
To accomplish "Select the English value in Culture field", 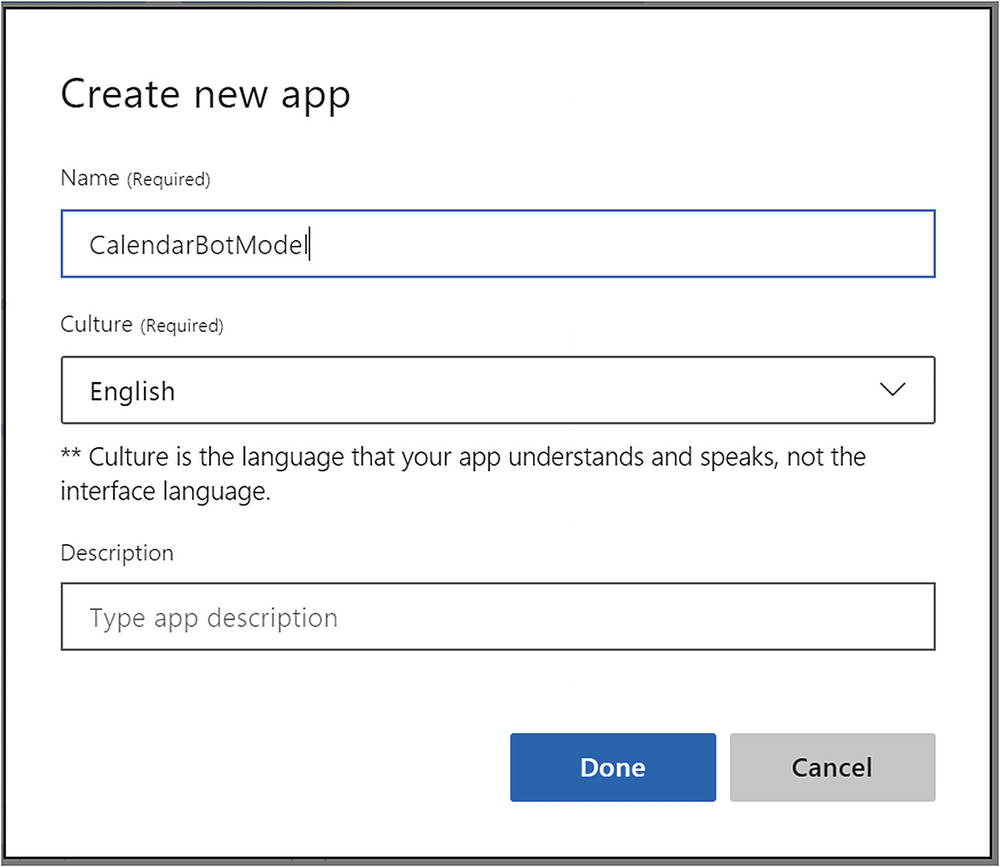I will [x=132, y=391].
